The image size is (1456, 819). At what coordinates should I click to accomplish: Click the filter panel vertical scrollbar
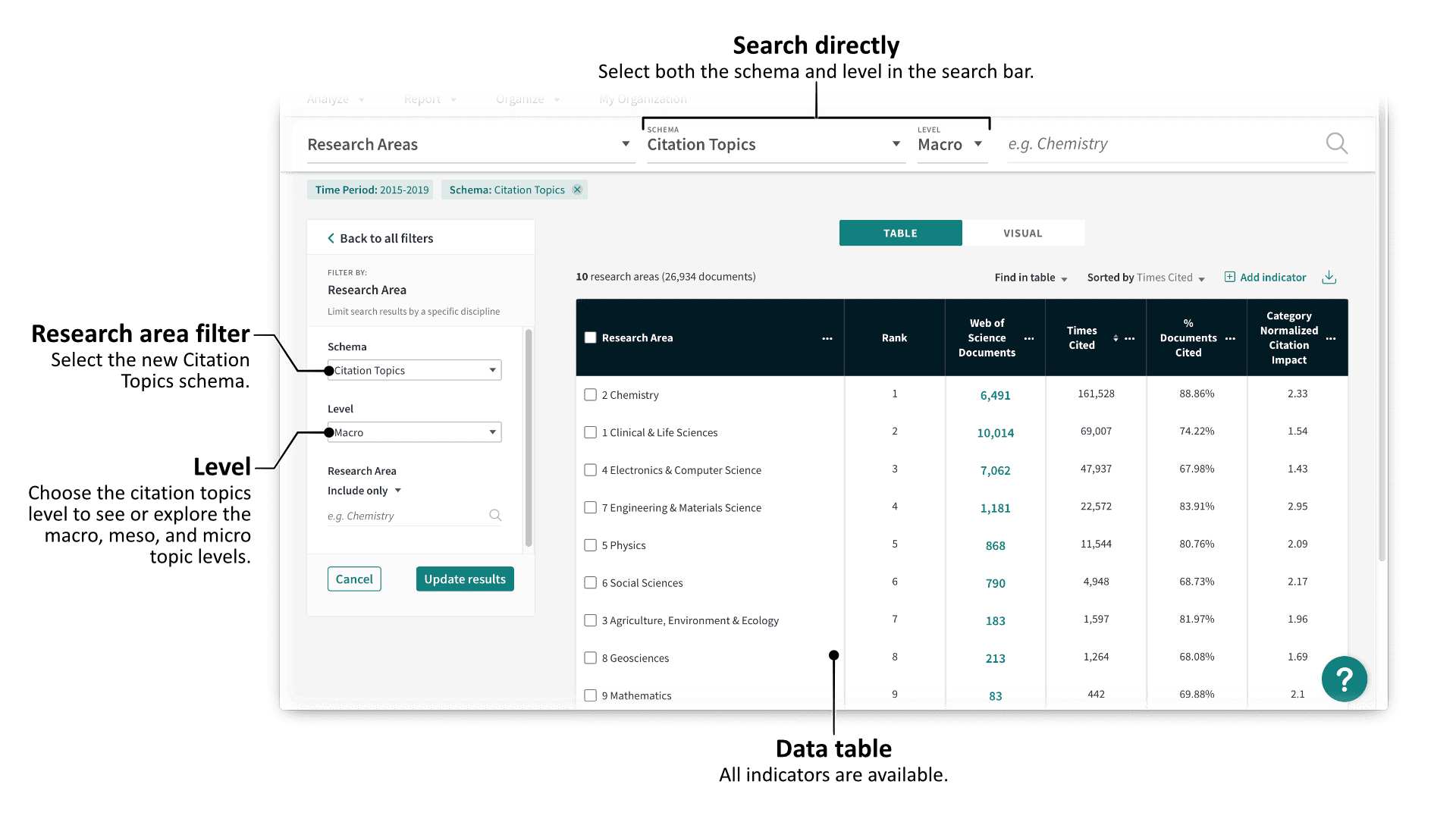pos(529,438)
